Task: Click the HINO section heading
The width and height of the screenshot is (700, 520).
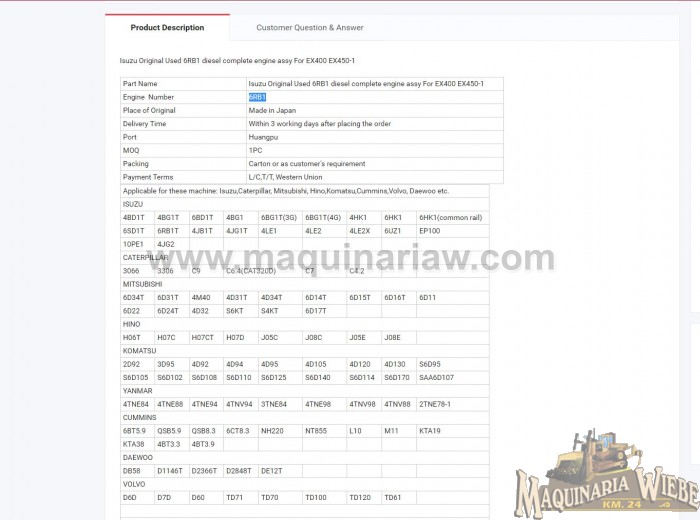Action: pos(131,324)
